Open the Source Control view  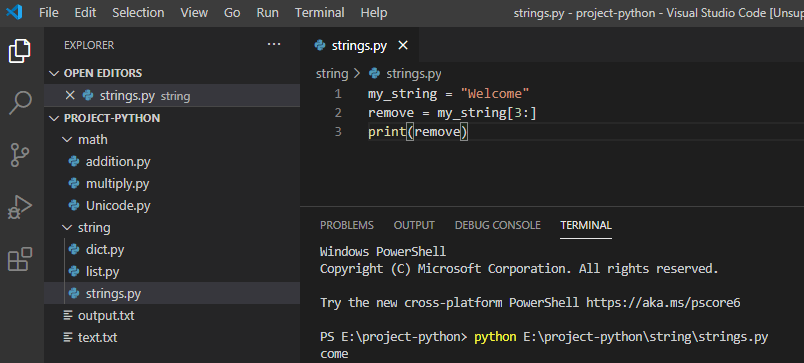click(20, 155)
